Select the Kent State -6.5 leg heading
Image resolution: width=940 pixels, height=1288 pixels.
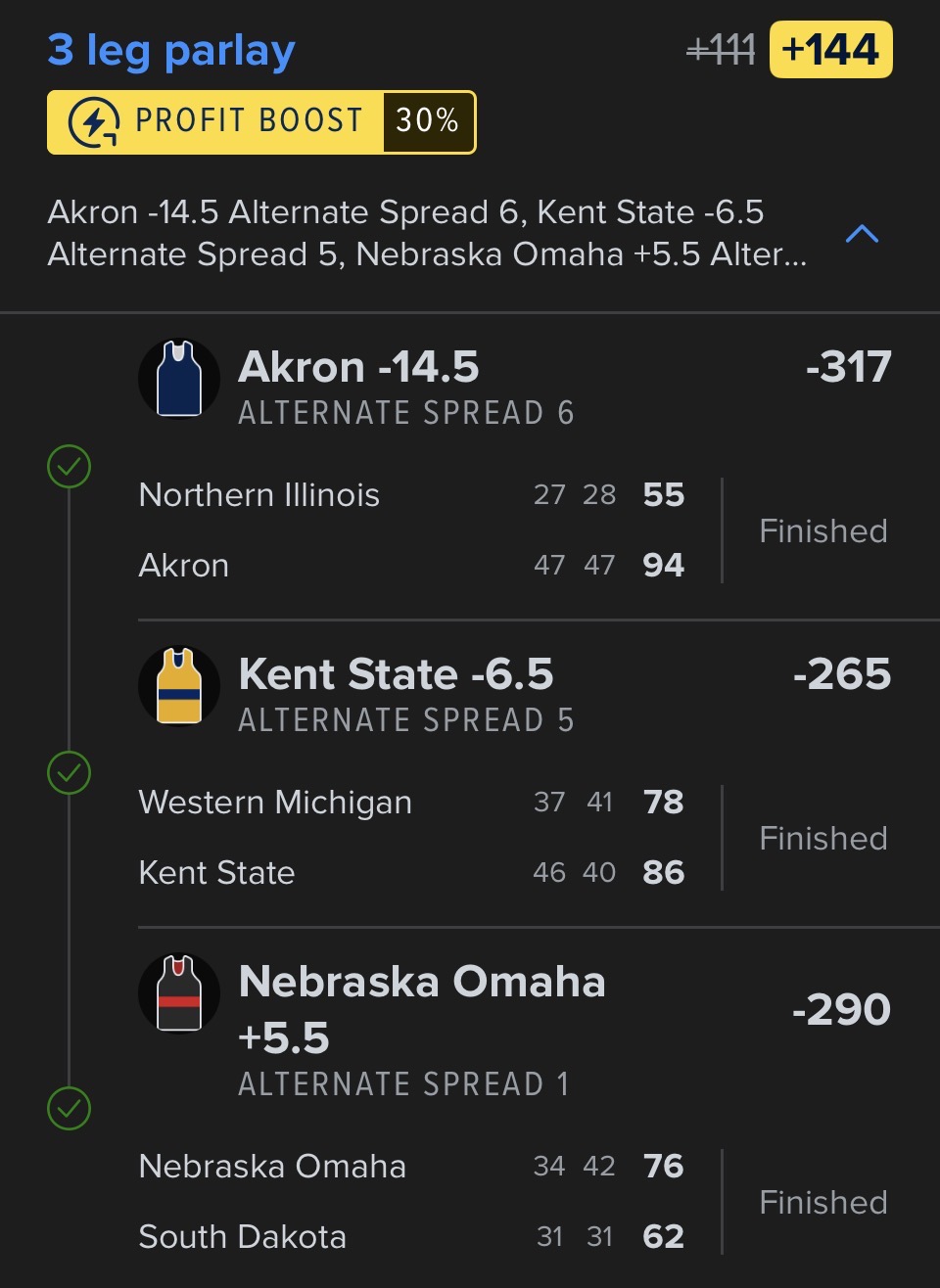click(x=396, y=674)
